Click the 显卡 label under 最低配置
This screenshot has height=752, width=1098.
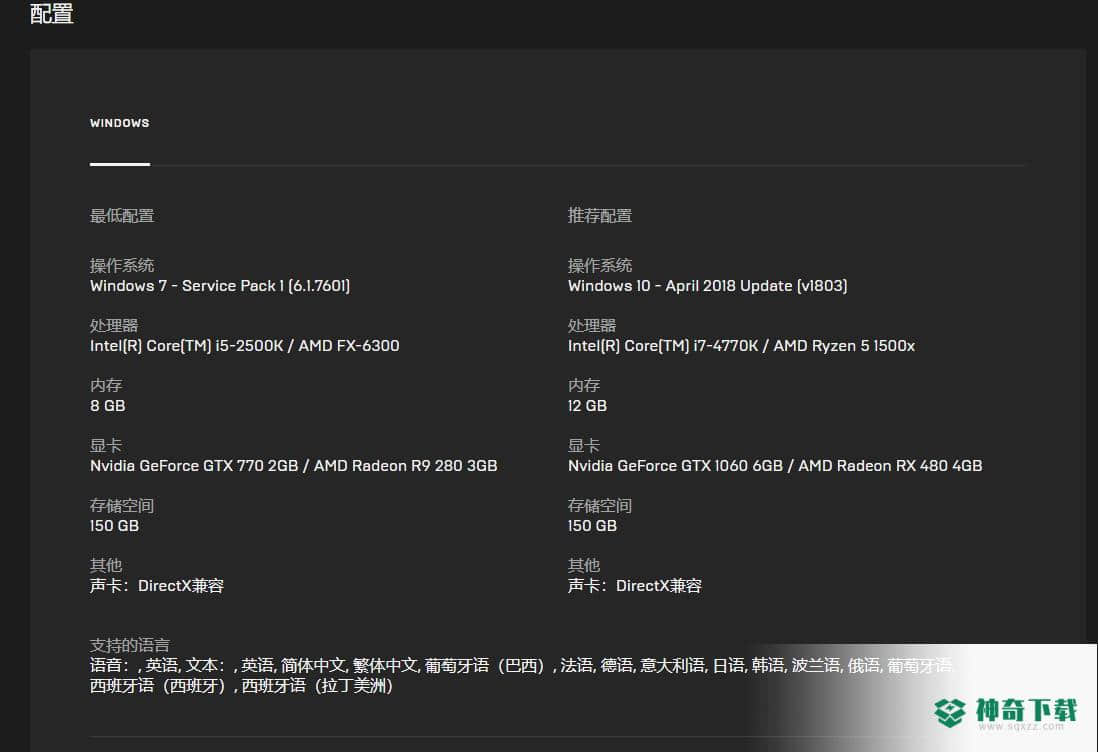point(106,445)
